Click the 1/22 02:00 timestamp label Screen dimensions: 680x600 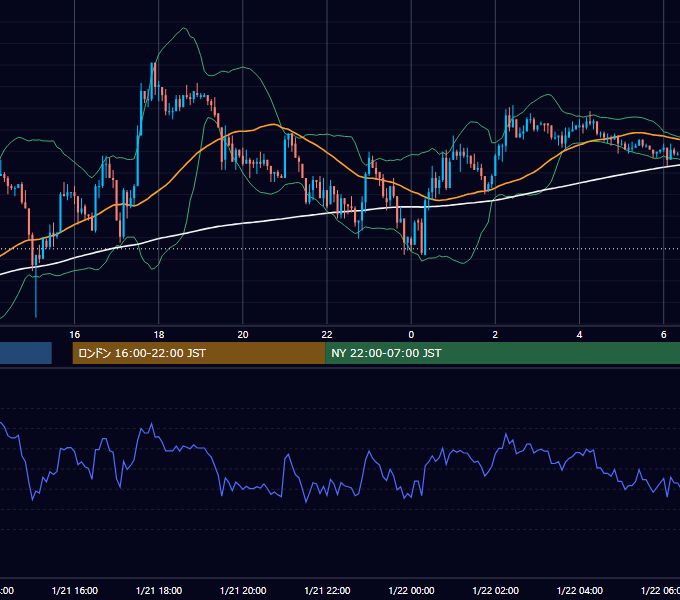(x=495, y=590)
